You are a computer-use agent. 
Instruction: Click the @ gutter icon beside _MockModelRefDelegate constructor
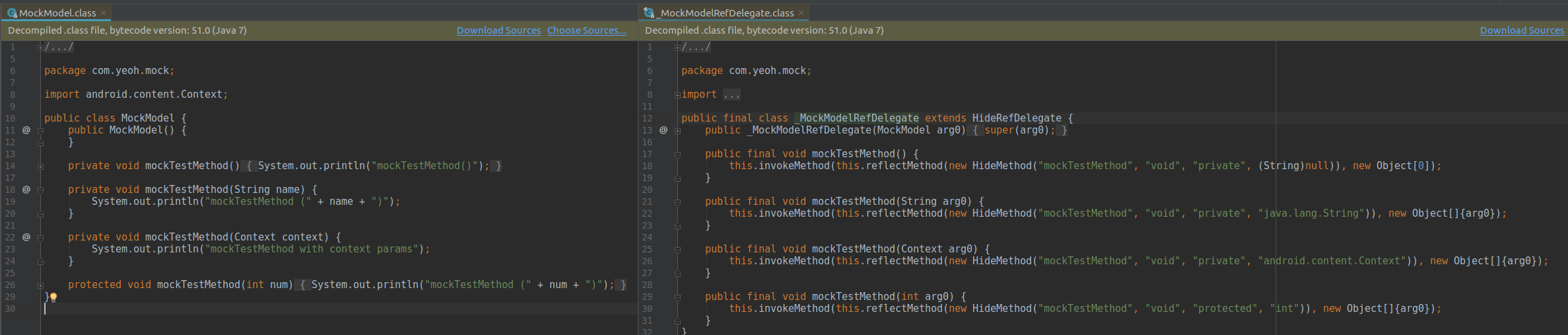click(x=664, y=130)
